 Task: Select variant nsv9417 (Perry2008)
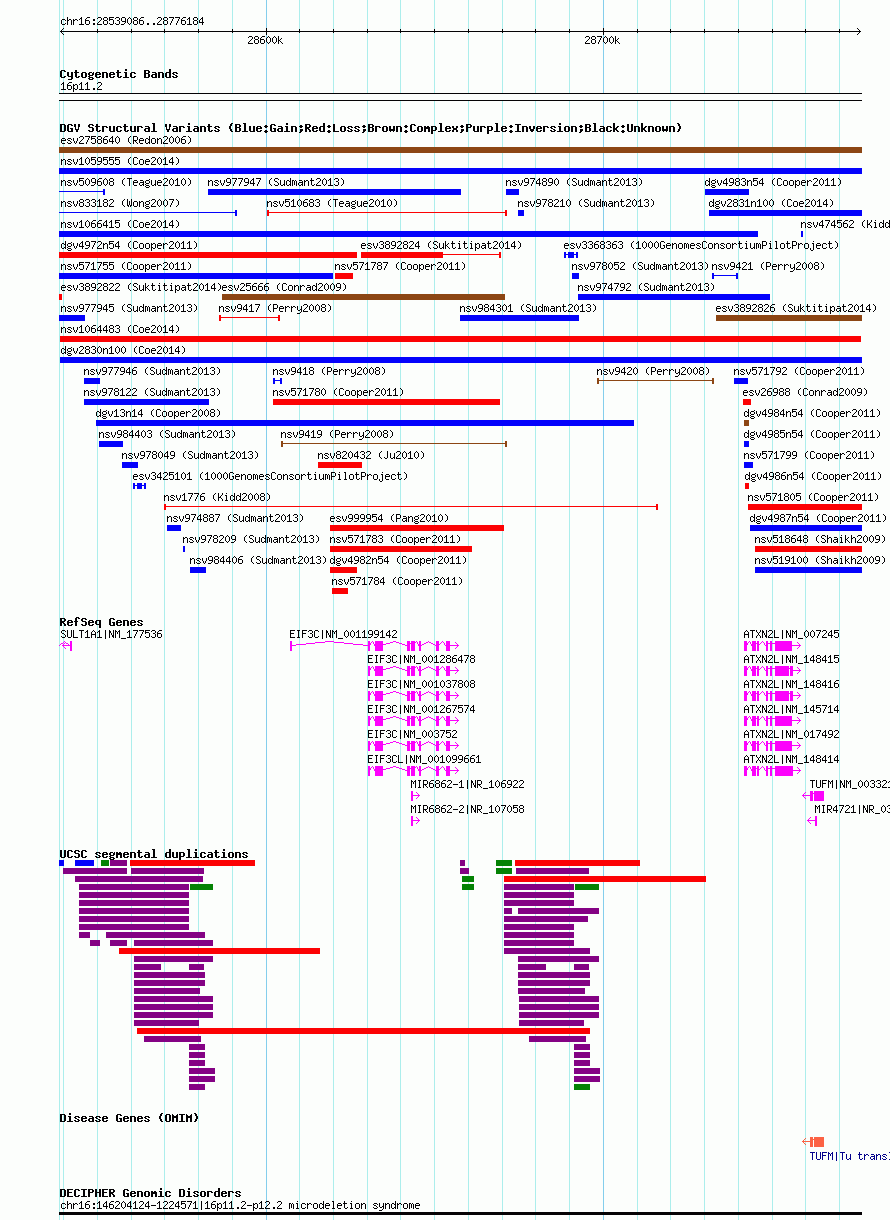tap(275, 308)
